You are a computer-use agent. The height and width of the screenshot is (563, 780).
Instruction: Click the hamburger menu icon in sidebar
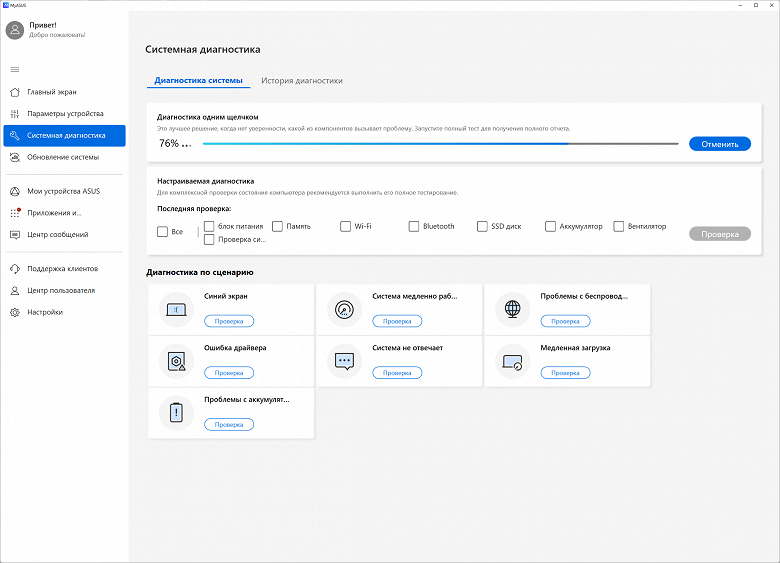[14, 69]
